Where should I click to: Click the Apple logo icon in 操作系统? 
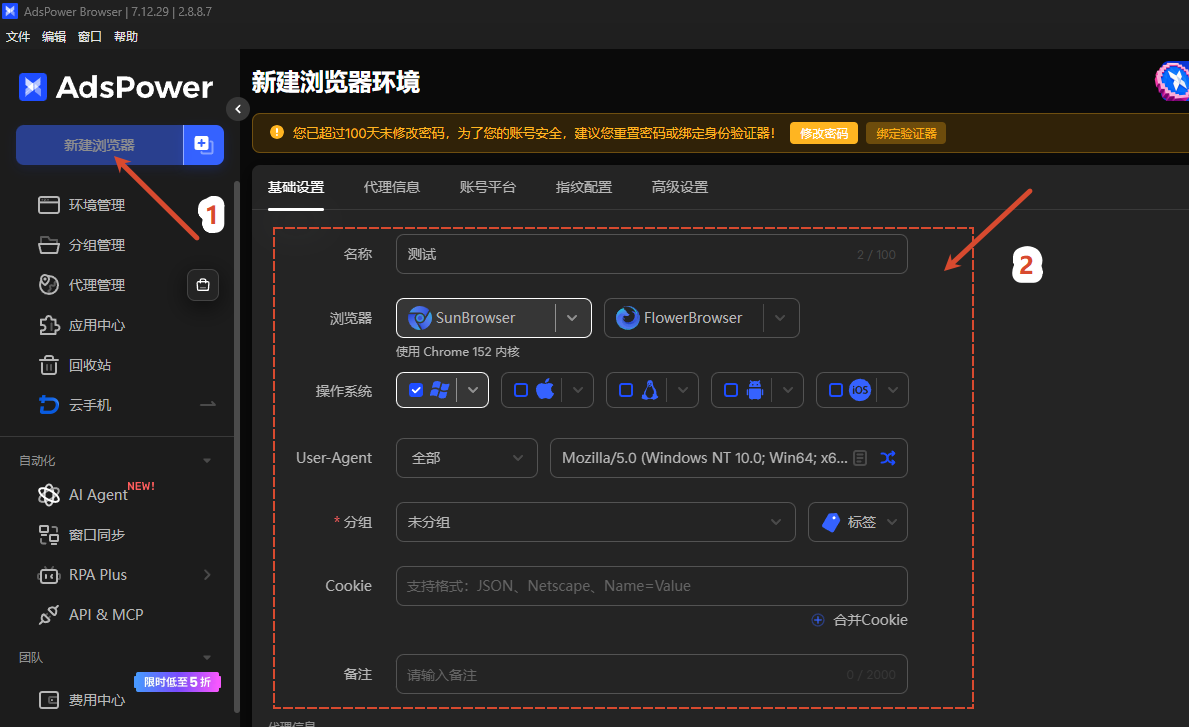click(x=545, y=390)
